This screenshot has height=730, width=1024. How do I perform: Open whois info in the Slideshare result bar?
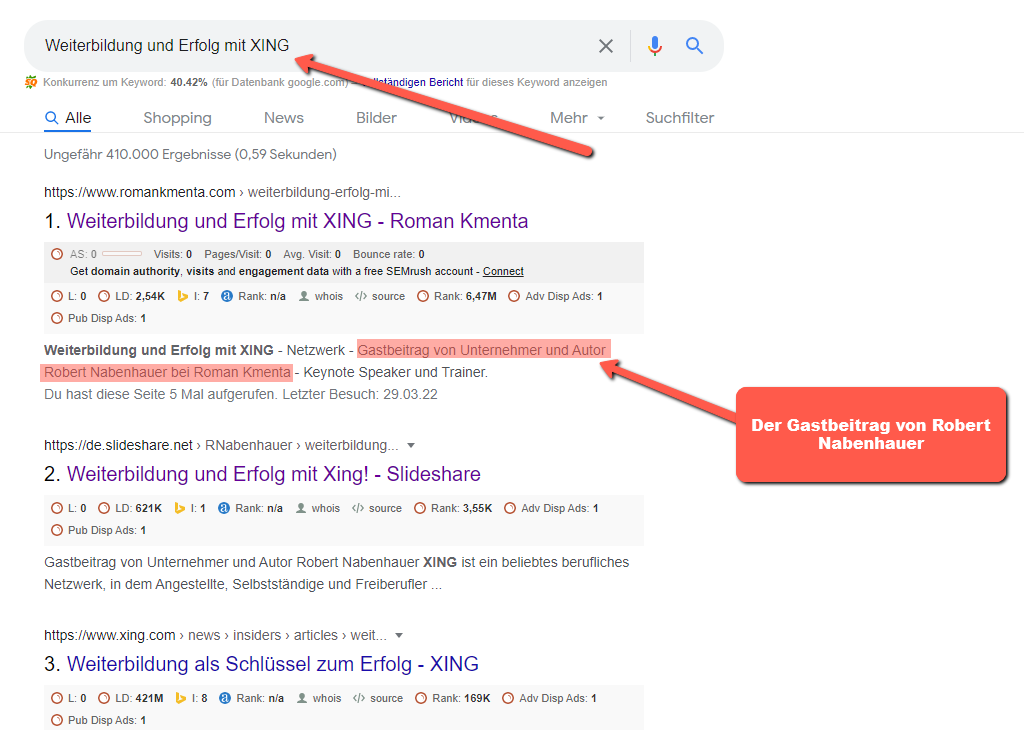coord(317,508)
